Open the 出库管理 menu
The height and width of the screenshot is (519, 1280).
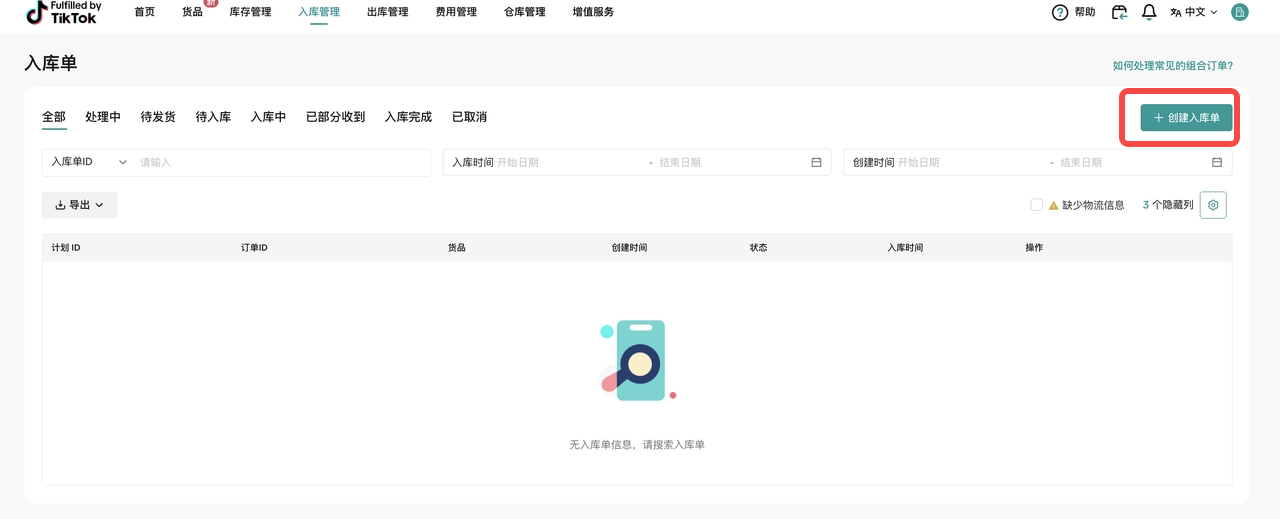tap(387, 12)
